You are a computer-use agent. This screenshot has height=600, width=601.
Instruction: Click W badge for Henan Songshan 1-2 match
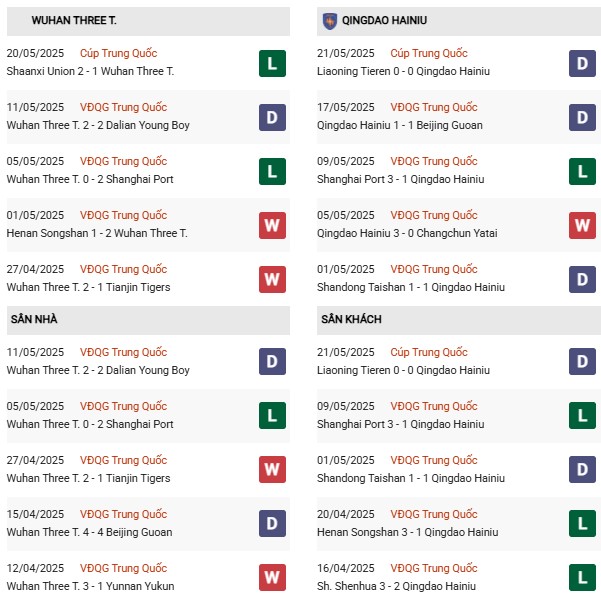(272, 225)
